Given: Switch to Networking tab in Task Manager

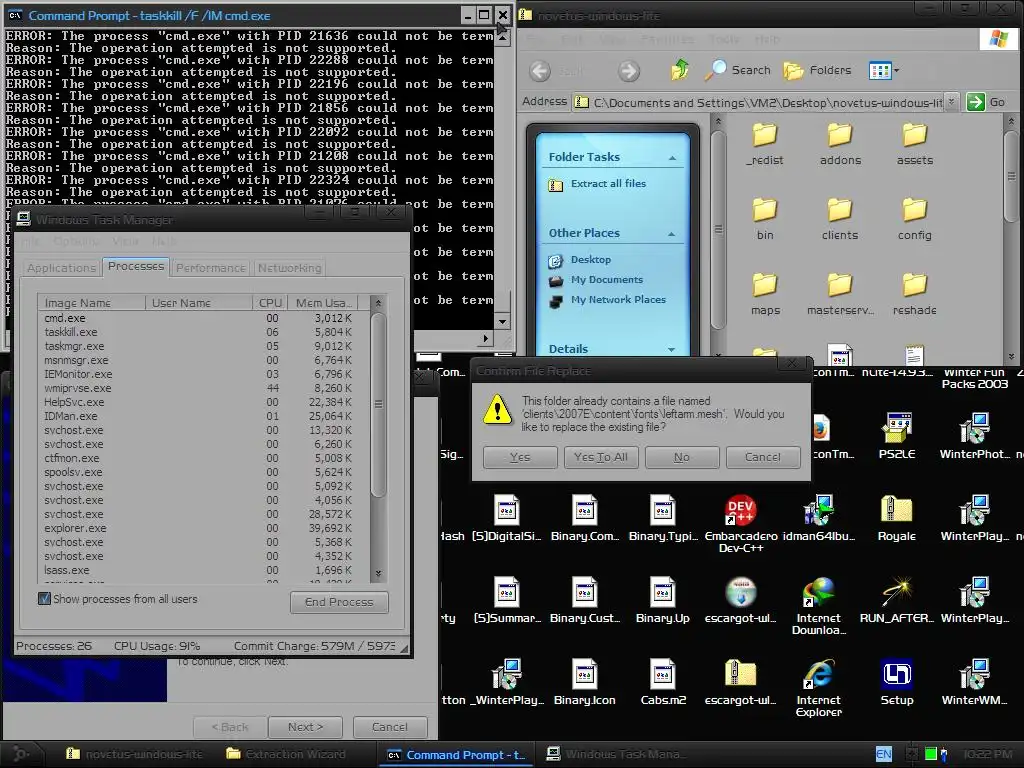Looking at the screenshot, I should tap(289, 268).
